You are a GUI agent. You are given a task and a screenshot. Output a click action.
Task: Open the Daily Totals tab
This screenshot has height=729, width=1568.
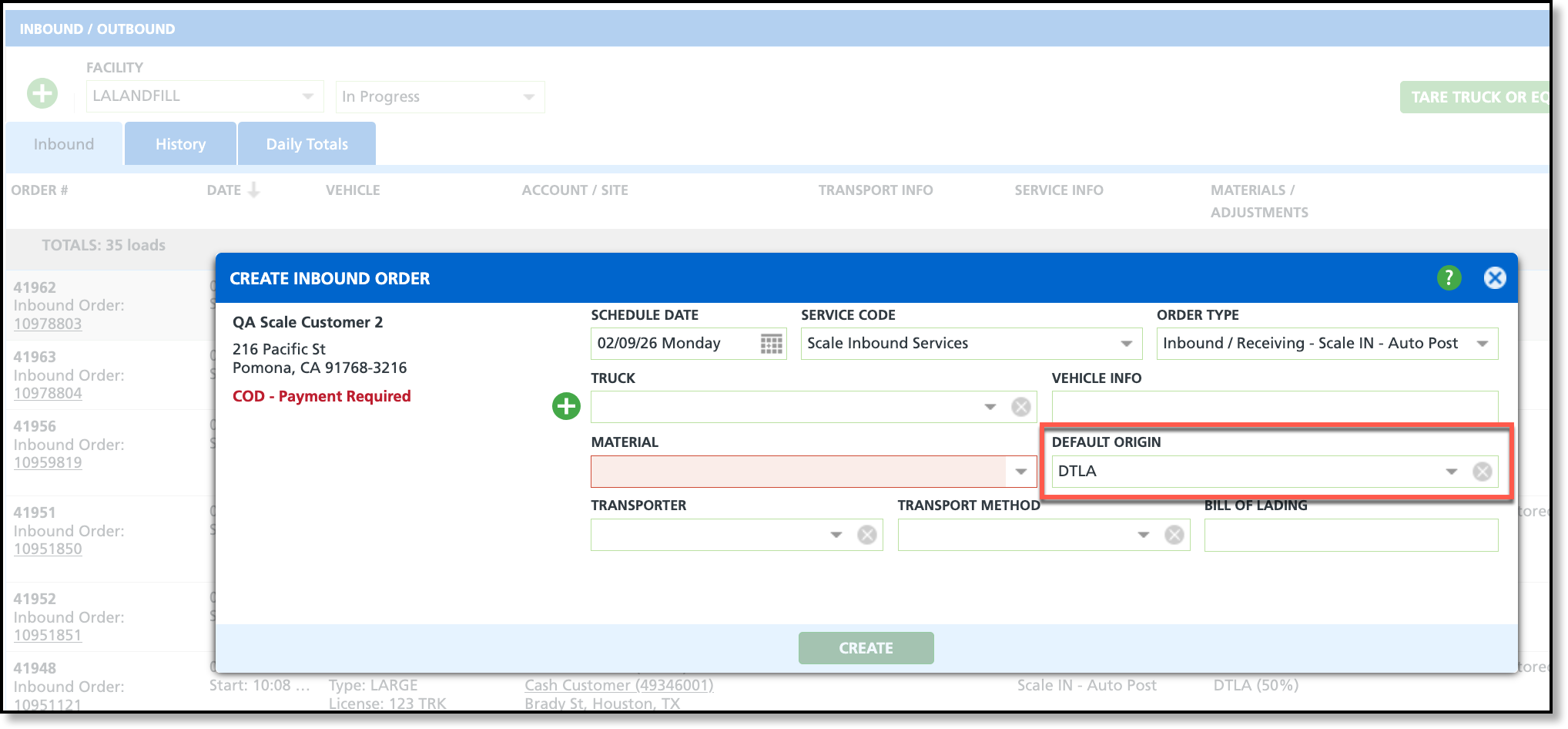pyautogui.click(x=307, y=144)
